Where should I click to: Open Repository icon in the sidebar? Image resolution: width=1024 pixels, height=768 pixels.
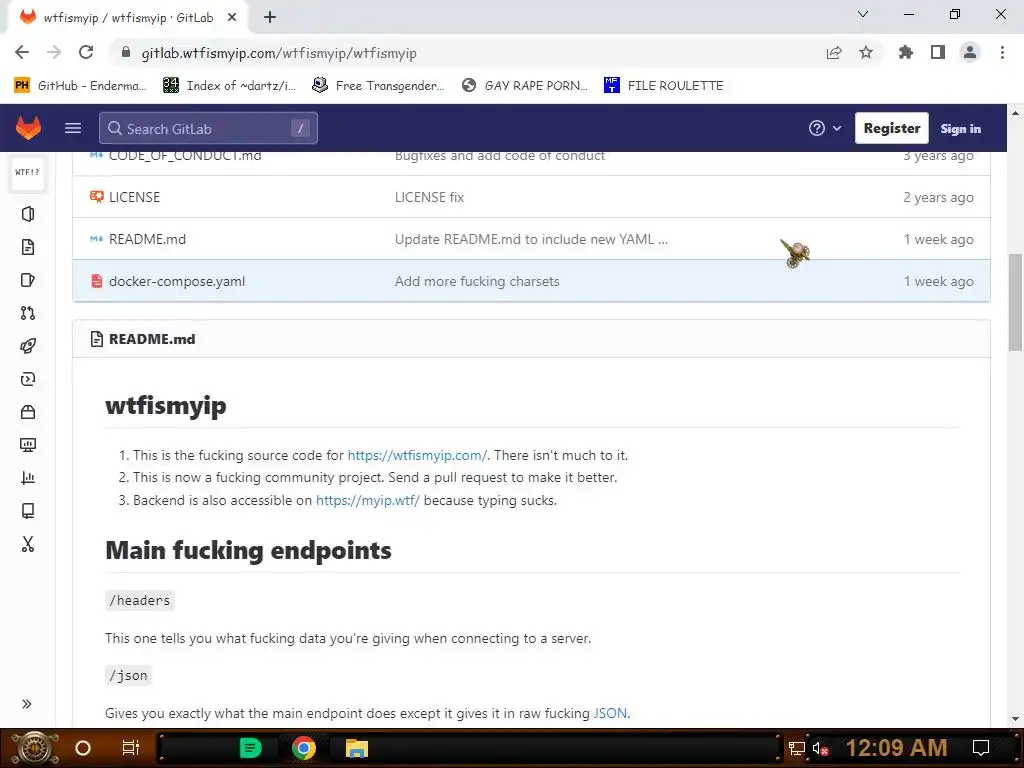click(x=27, y=247)
